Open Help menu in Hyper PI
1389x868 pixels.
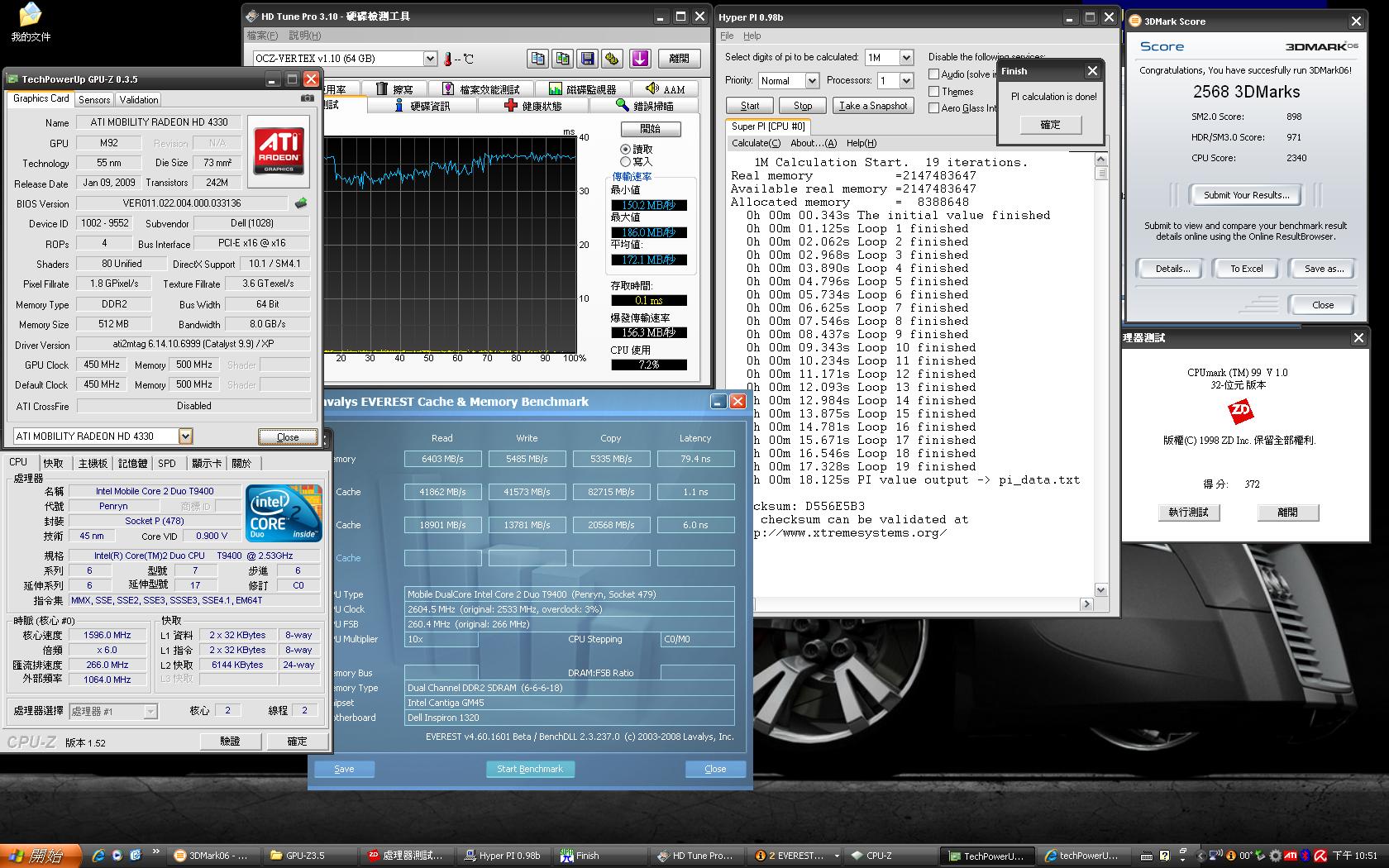pyautogui.click(x=752, y=36)
